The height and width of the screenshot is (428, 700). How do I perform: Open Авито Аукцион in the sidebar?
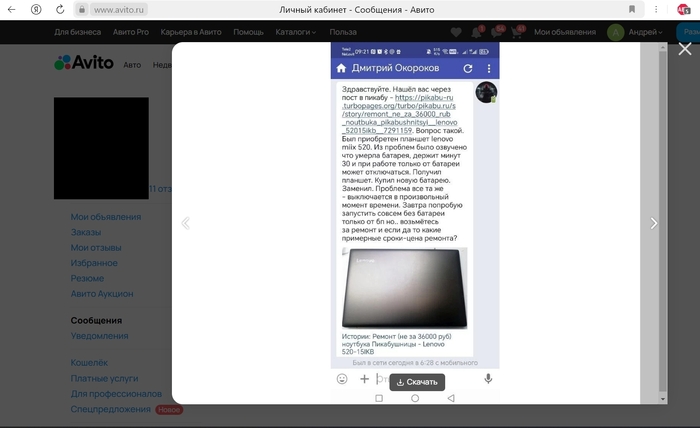tap(102, 294)
